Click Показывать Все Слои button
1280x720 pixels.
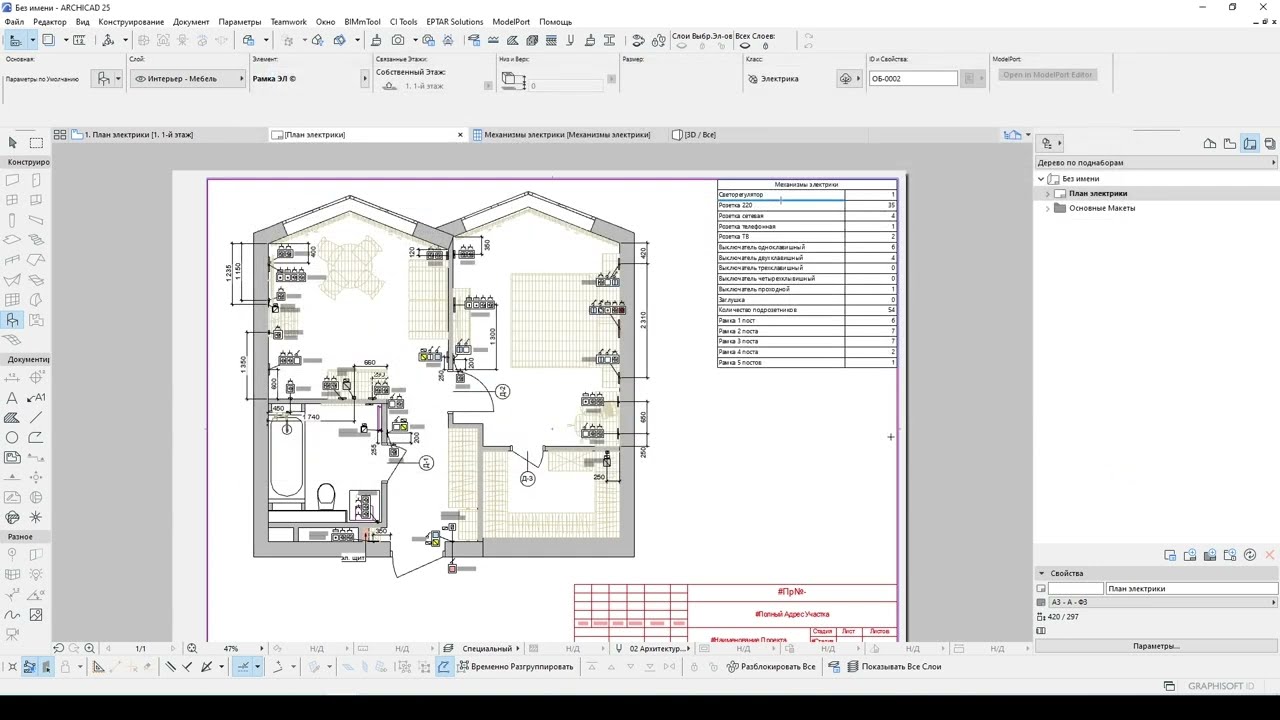(x=893, y=667)
